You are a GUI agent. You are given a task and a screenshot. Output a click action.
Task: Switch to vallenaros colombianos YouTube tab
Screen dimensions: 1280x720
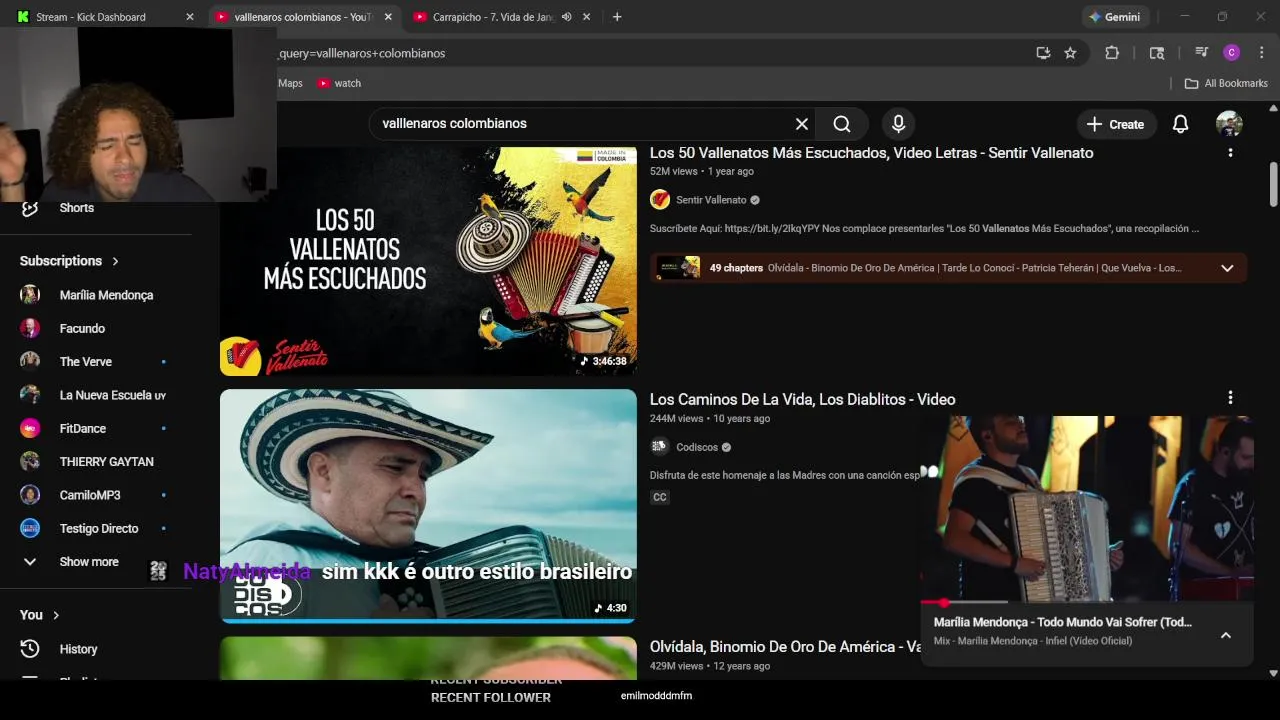[x=304, y=17]
